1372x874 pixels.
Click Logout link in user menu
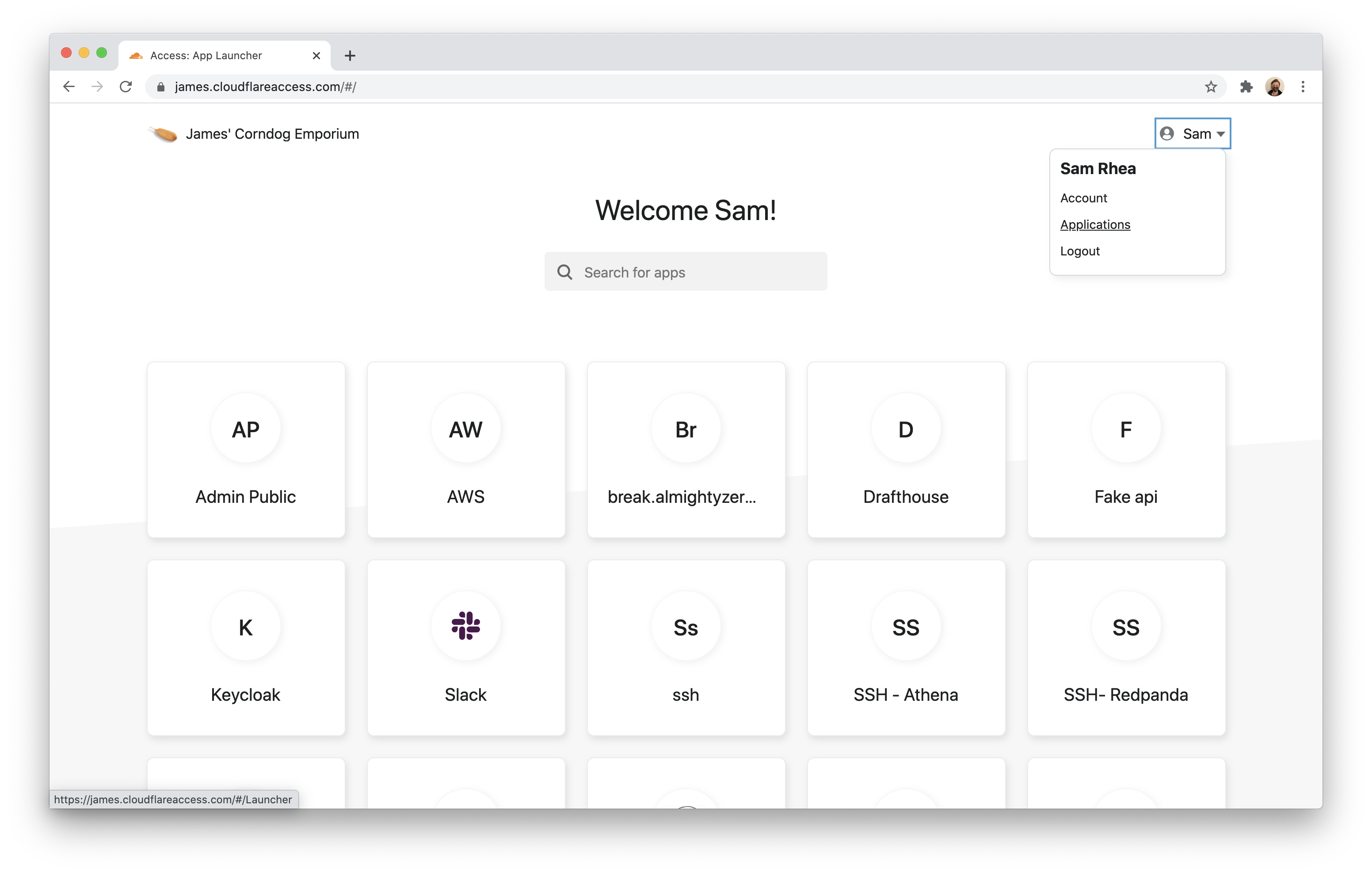[1079, 250]
